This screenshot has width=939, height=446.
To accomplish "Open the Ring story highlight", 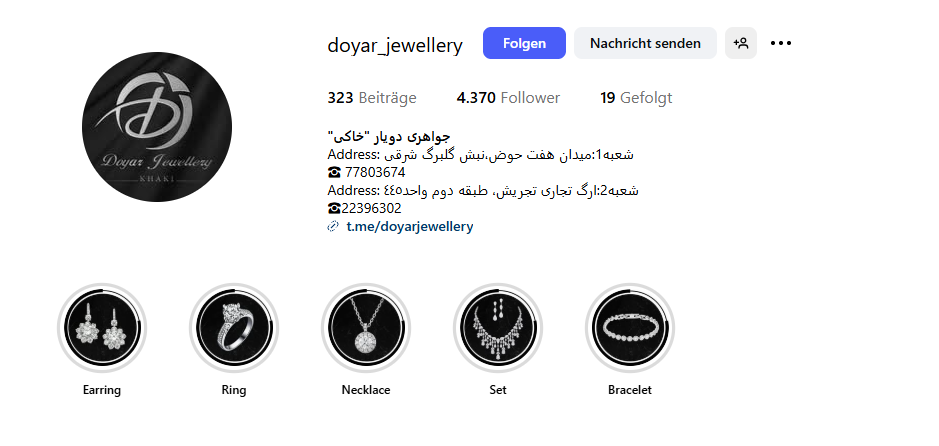I will pos(234,328).
